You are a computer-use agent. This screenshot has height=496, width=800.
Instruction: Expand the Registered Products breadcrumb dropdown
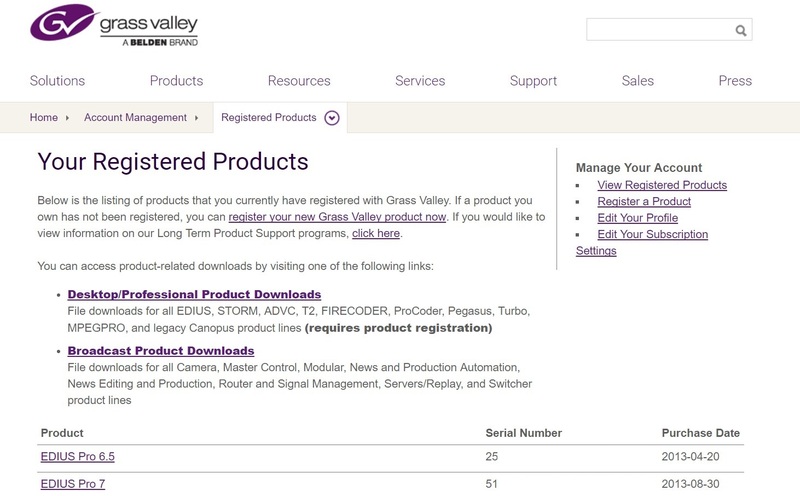point(332,118)
